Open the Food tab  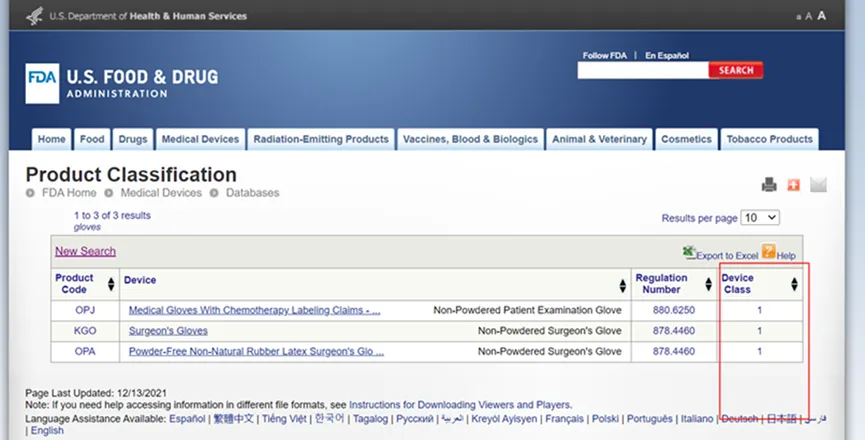pyautogui.click(x=92, y=139)
